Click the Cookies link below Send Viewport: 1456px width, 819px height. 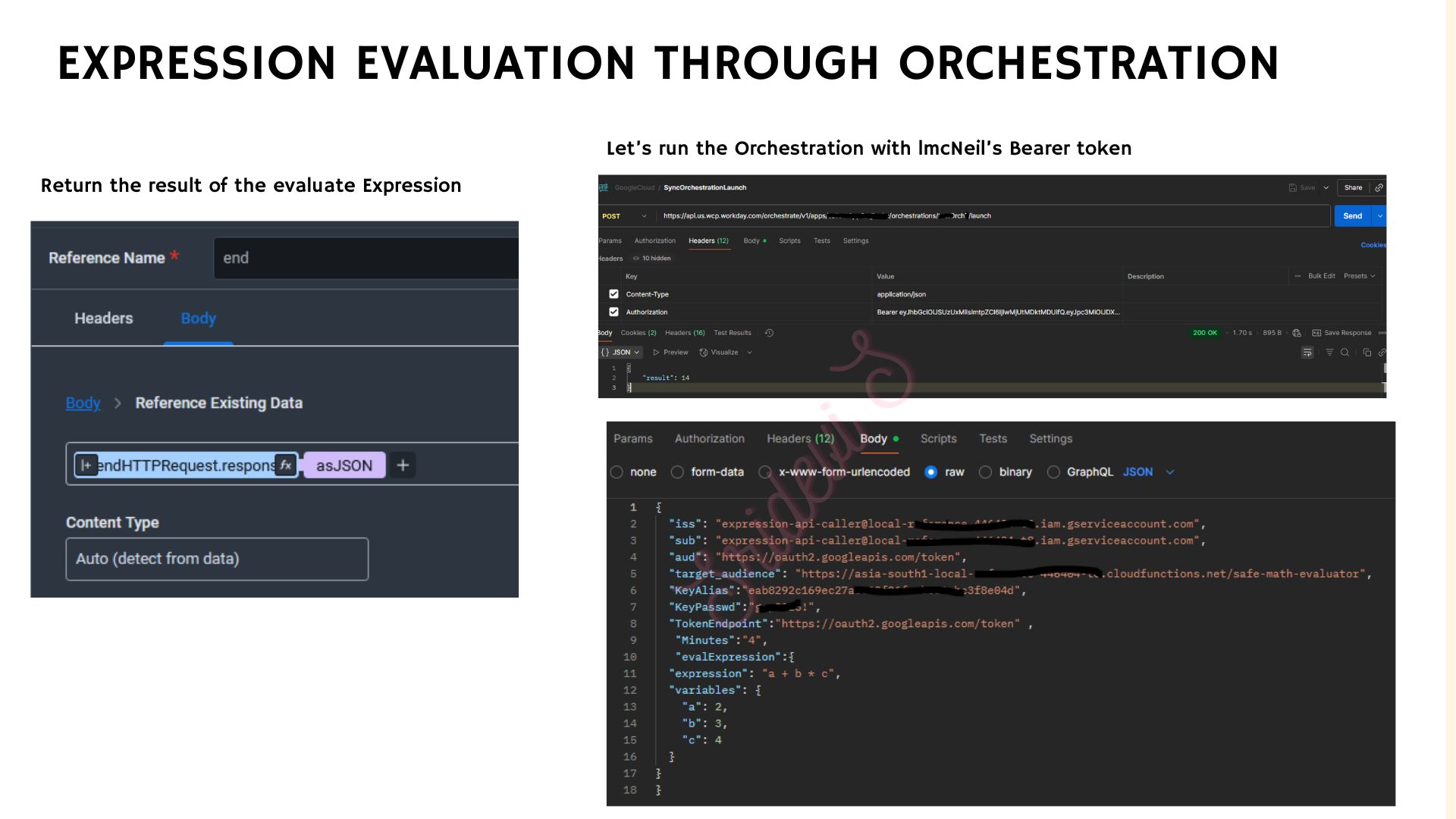click(1373, 245)
